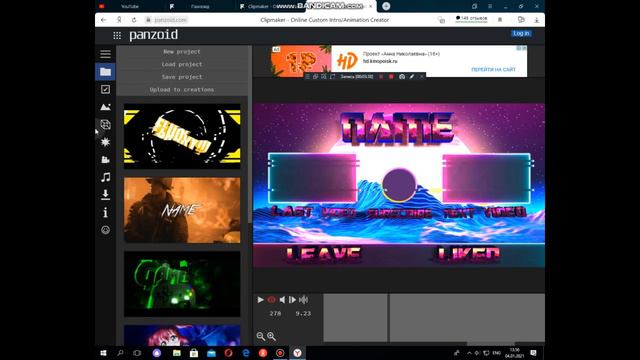
Task: Open the Download arrow icon in the sidebar
Action: coord(105,195)
